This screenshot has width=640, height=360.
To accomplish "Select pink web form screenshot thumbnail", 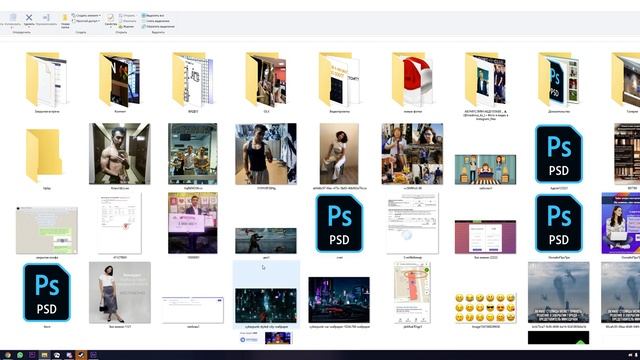I will click(485, 237).
